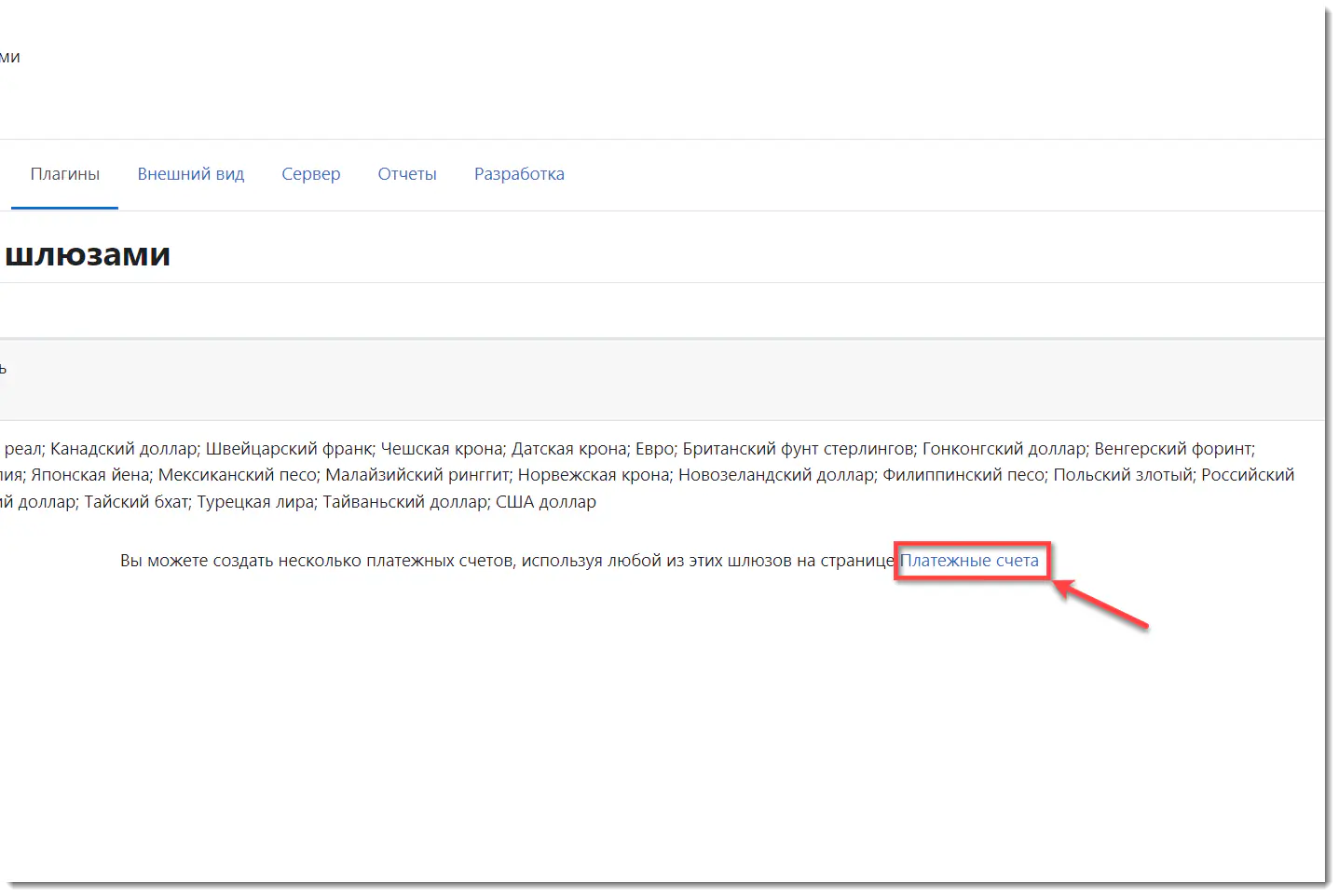Click the page heading ending in шлюзами
Image resolution: width=1339 pixels, height=896 pixels.
click(88, 254)
